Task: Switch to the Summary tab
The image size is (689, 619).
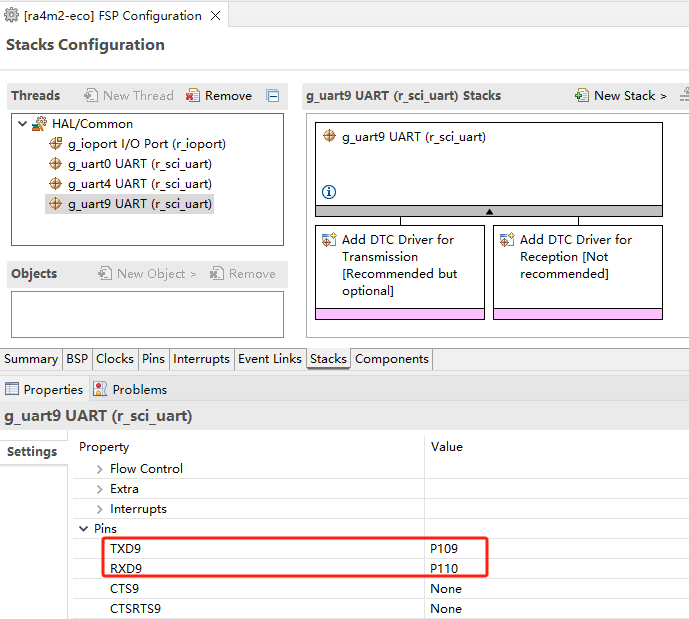Action: pyautogui.click(x=31, y=359)
